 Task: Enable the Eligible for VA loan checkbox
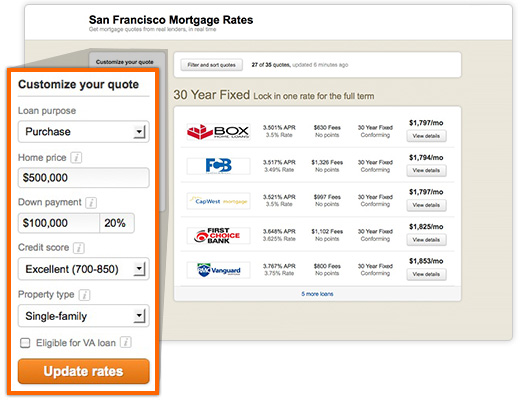(x=25, y=343)
